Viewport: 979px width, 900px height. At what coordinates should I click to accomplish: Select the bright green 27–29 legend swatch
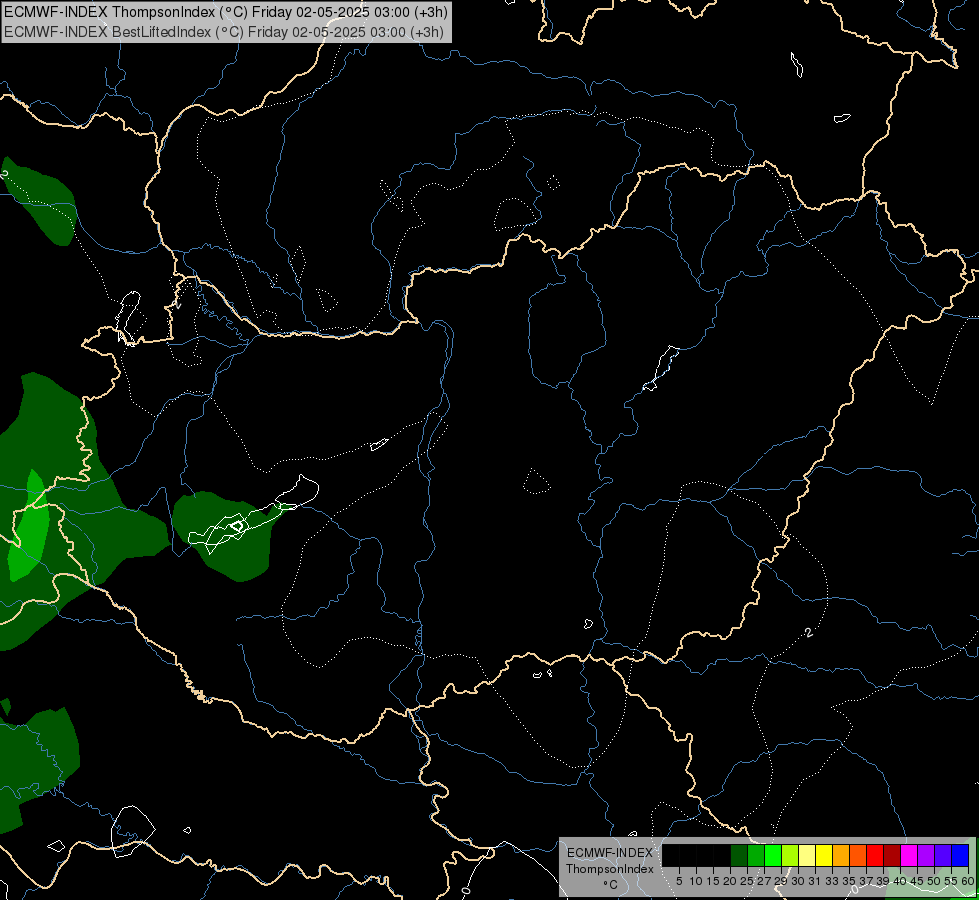[773, 855]
